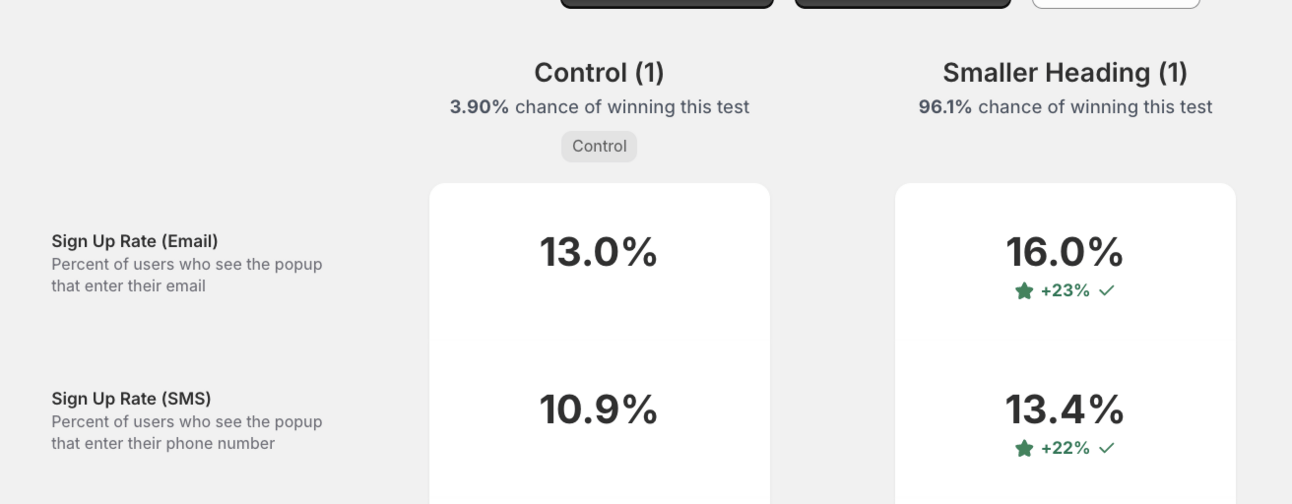Select the Control (1) variant heading
Screen dimensions: 1292x504
(599, 72)
